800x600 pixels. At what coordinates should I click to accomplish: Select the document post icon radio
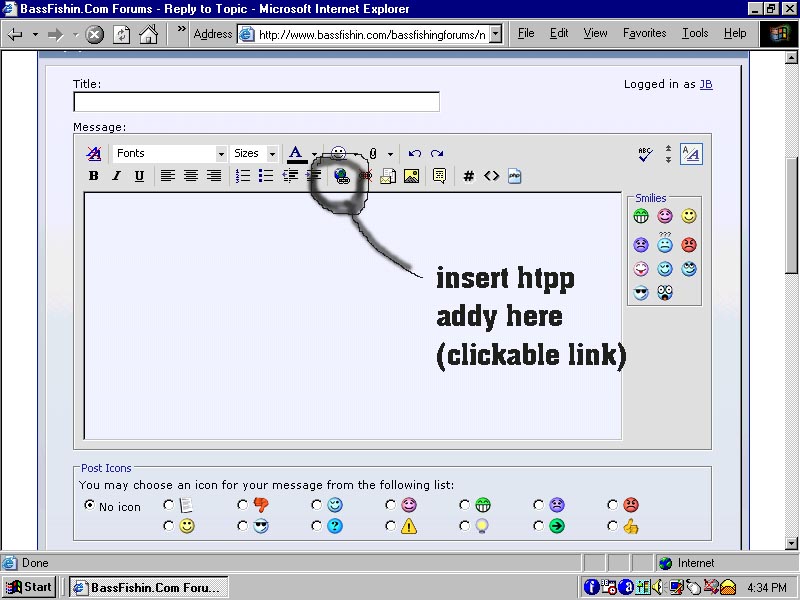pyautogui.click(x=168, y=505)
